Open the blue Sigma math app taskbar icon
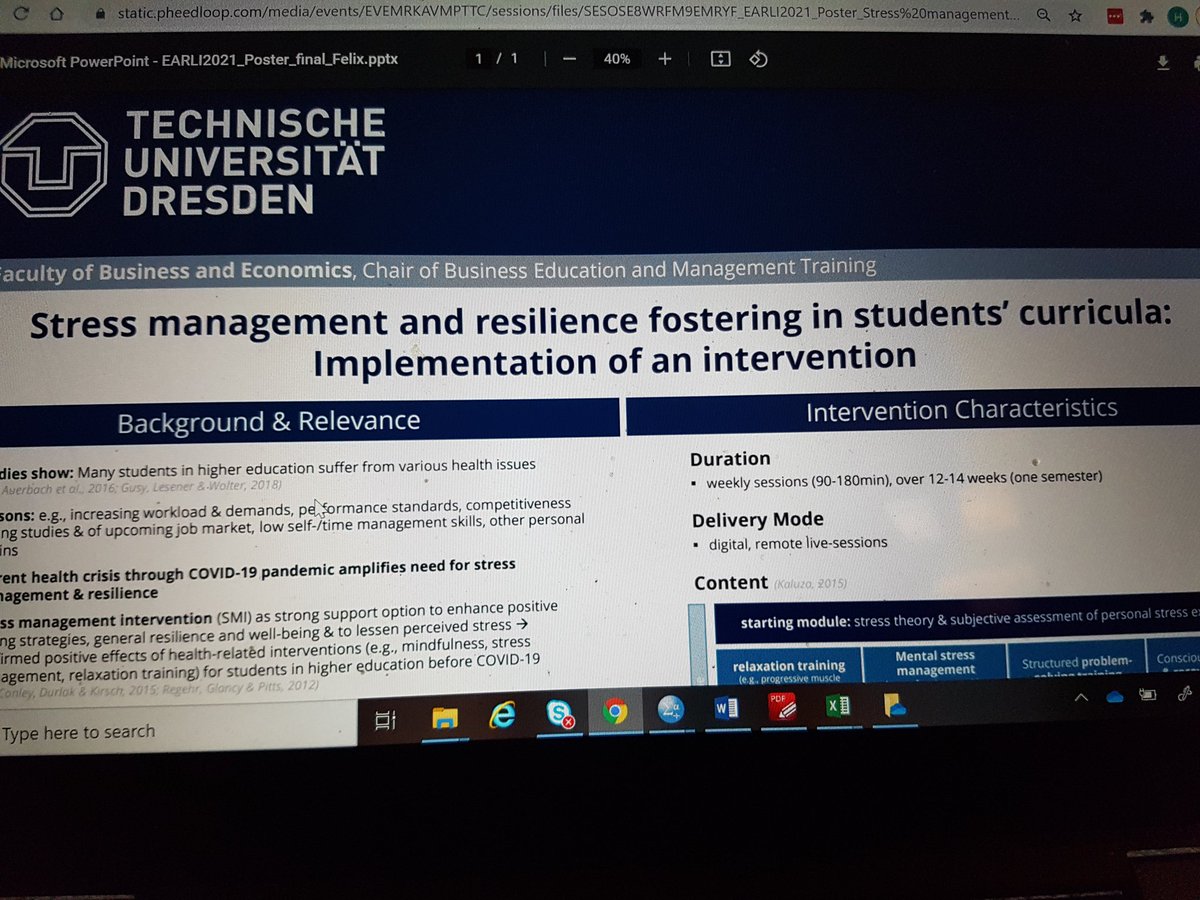 pos(671,710)
